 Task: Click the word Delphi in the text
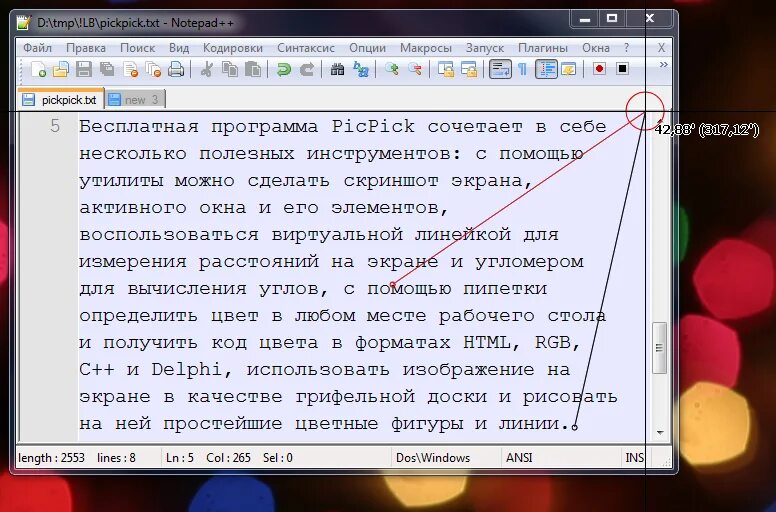click(x=187, y=370)
